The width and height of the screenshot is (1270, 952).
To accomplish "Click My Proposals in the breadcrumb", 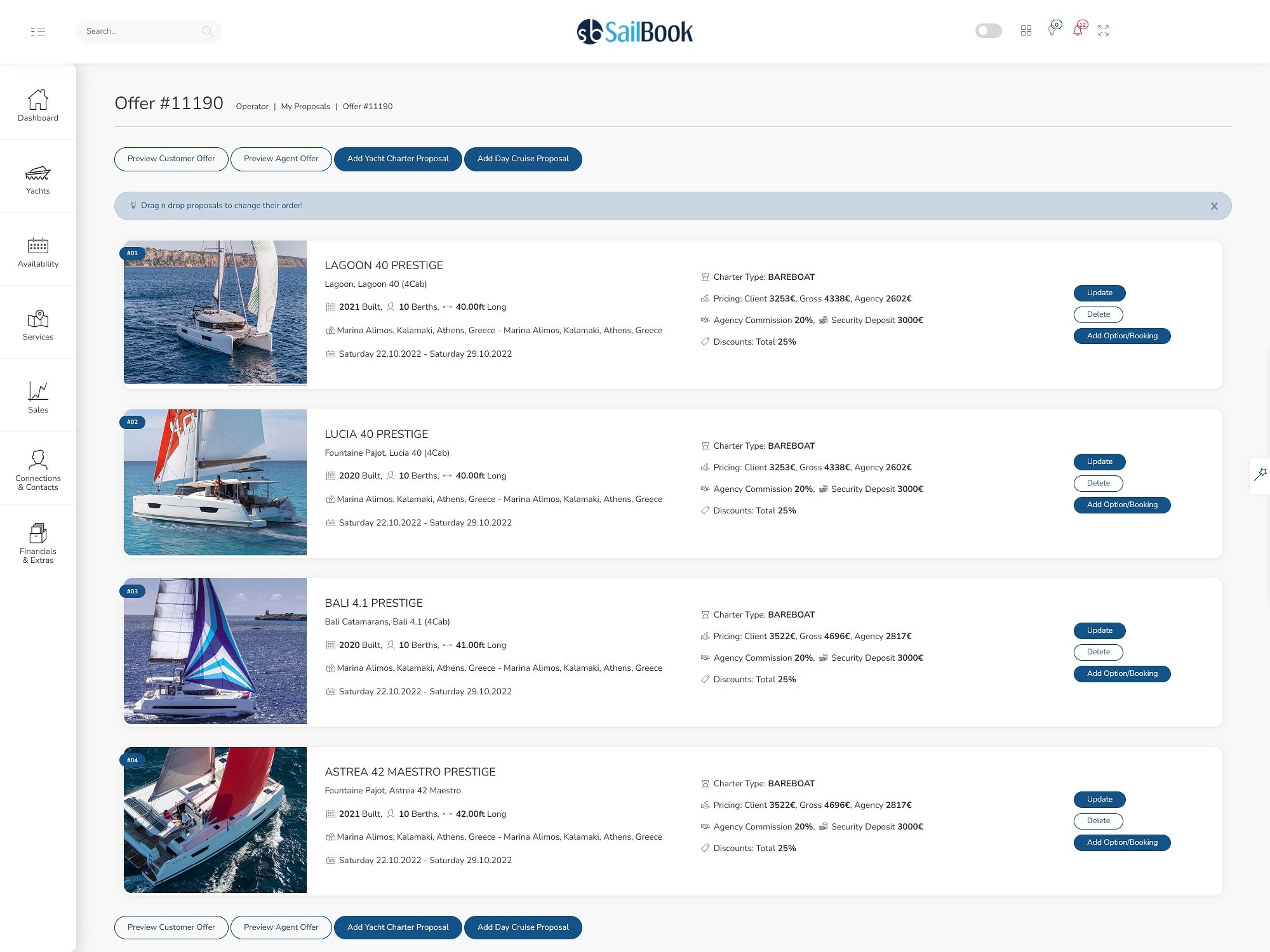I will (x=305, y=107).
